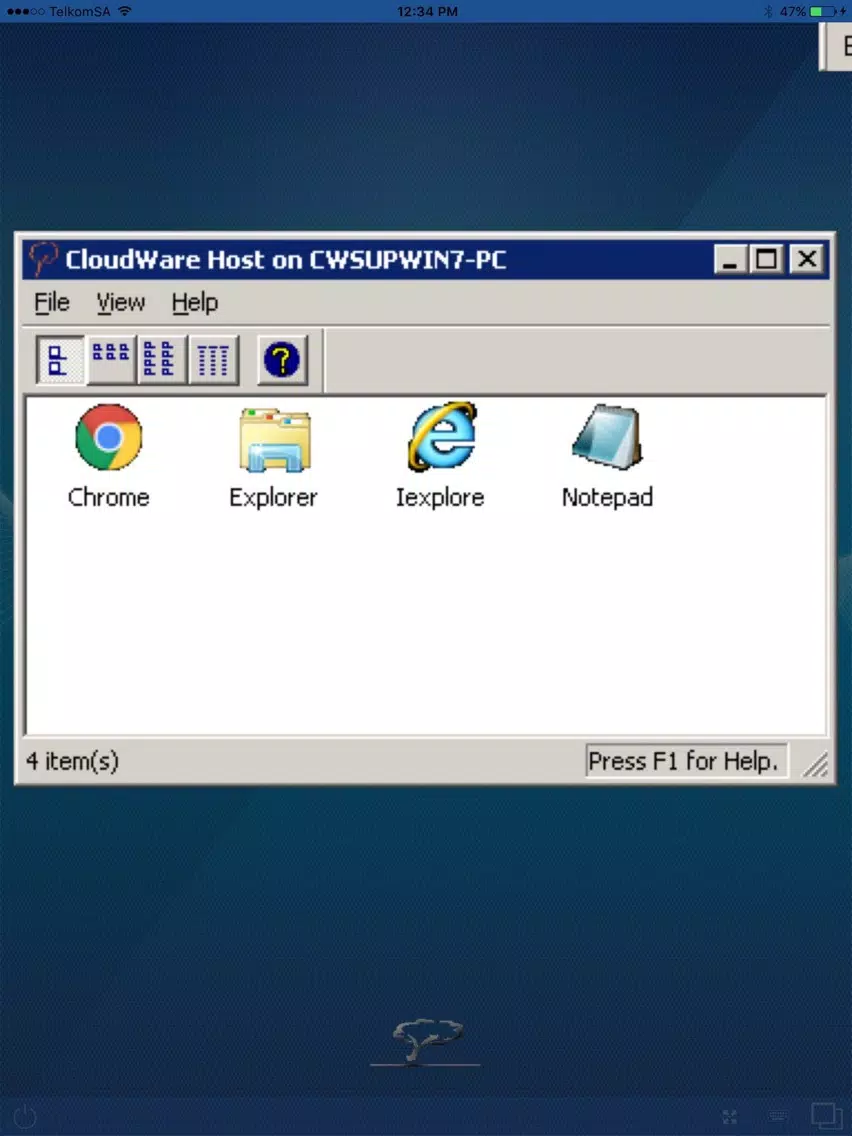Tap the power icon at bottom left

[25, 1116]
